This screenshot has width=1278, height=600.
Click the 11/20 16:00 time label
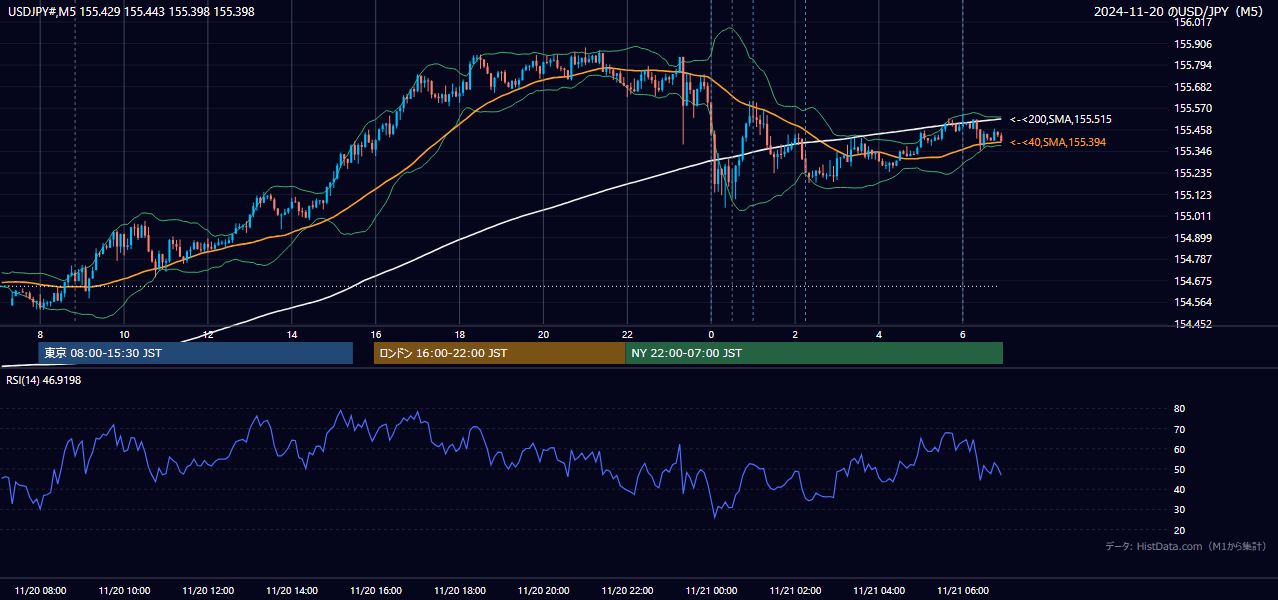pos(376,591)
